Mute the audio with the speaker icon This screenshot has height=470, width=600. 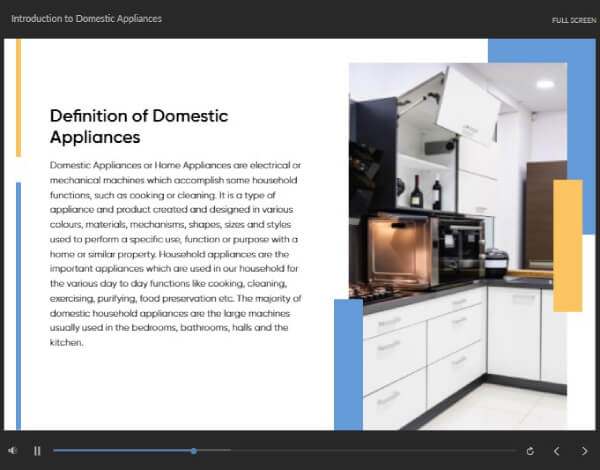click(13, 451)
